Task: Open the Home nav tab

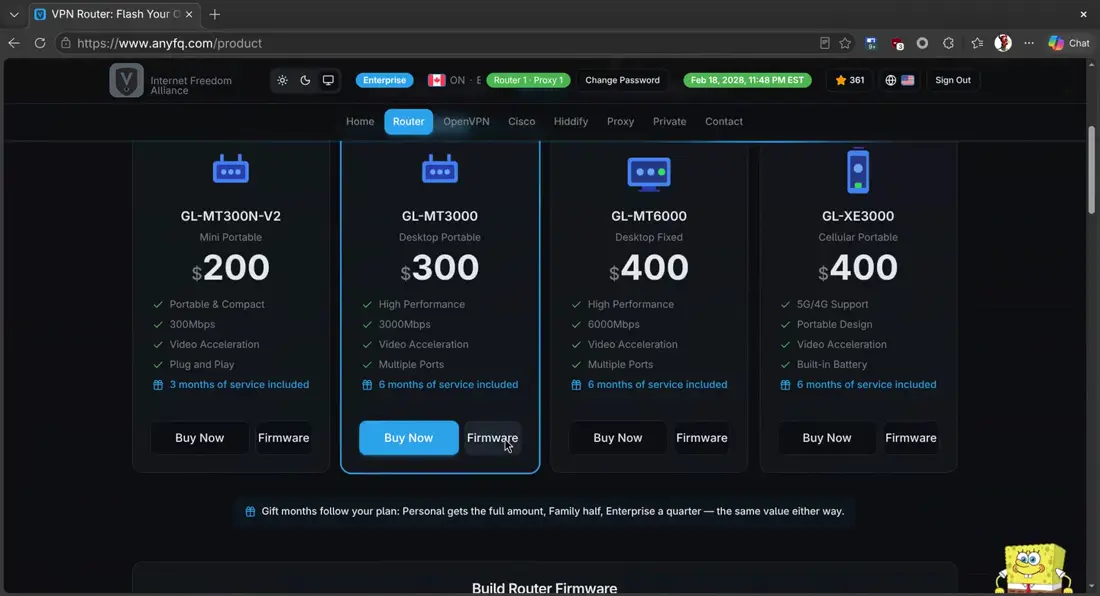Action: pos(360,121)
